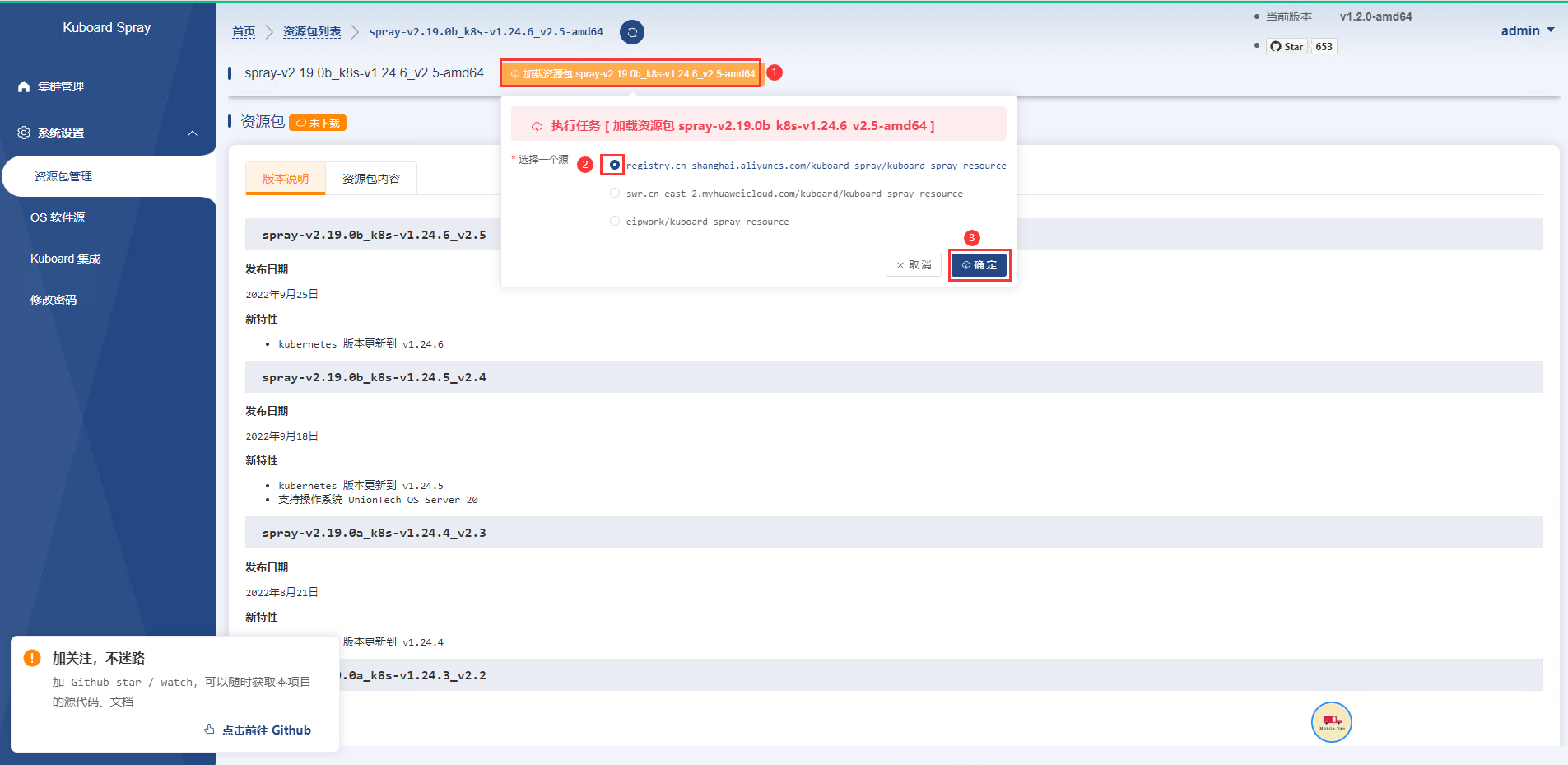Click the 加关注，不迷路 notification title
1568x765 pixels.
coord(99,658)
